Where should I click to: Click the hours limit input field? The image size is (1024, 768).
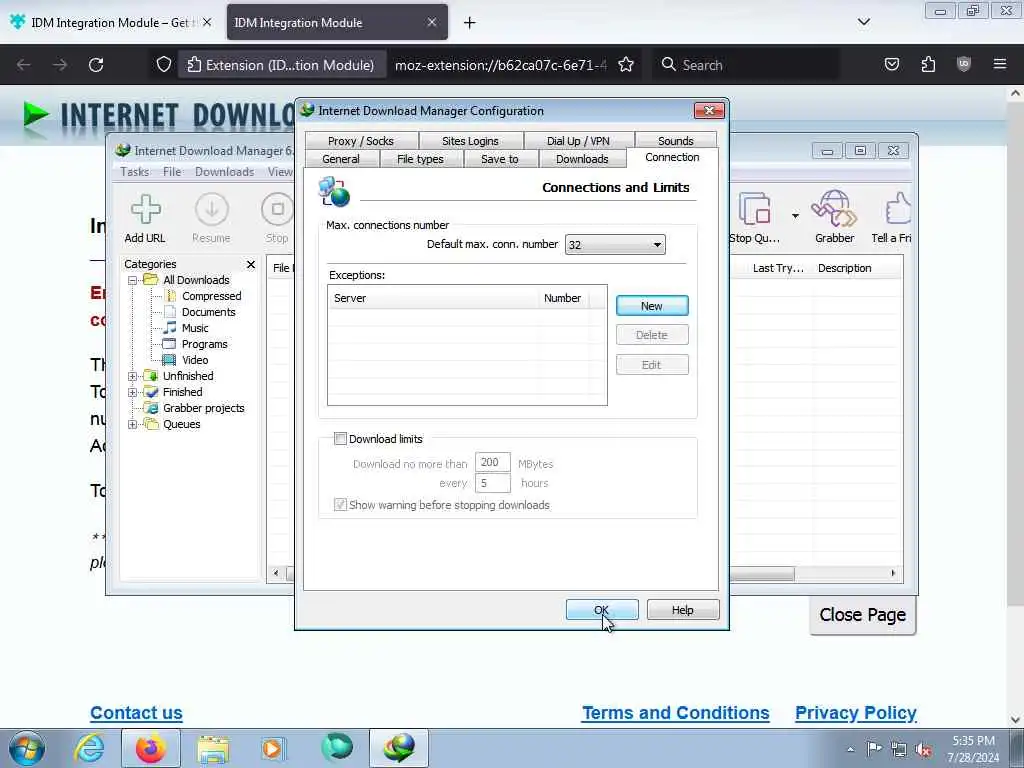[492, 483]
